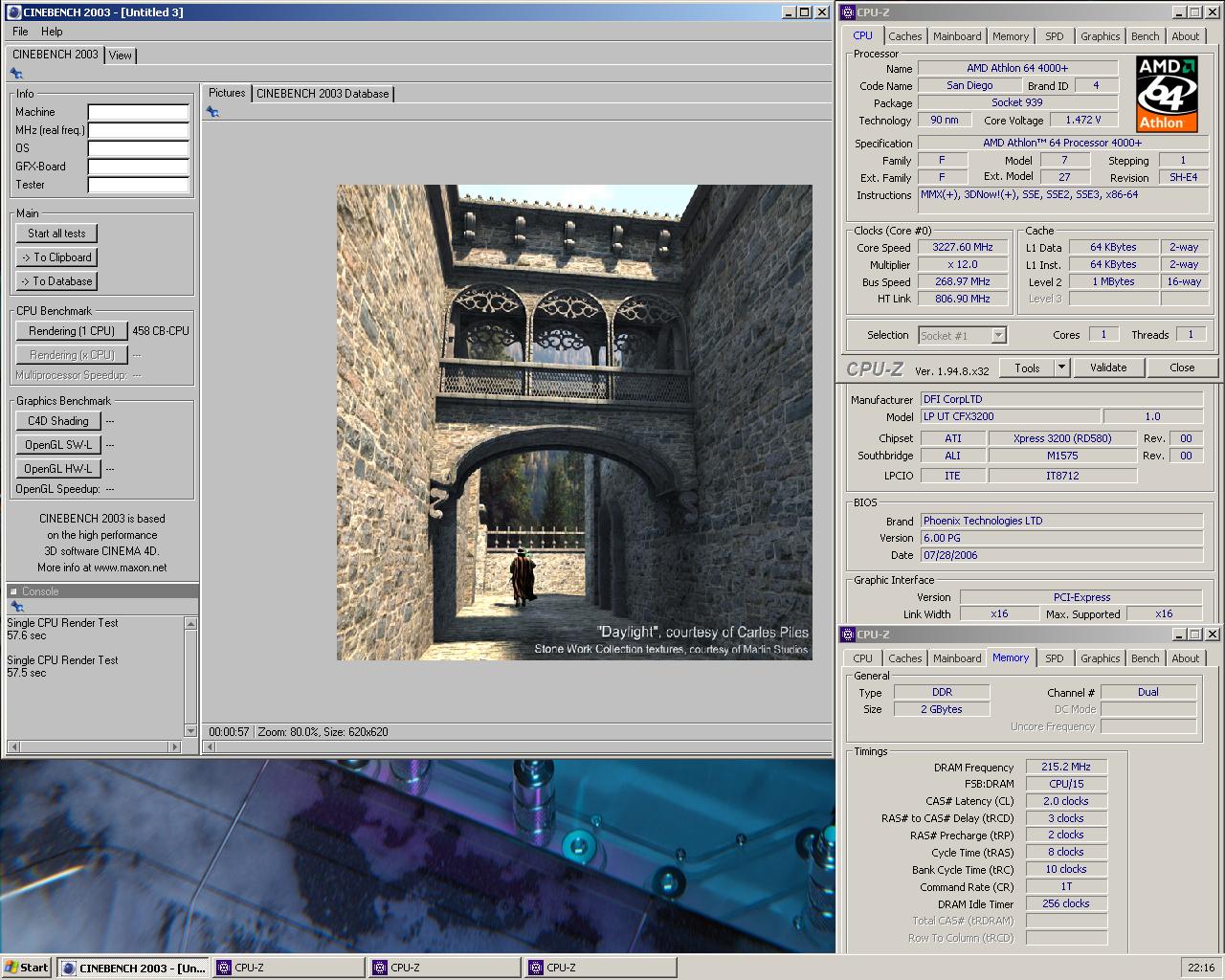
Task: Click the MHz (real freq.) input field
Action: click(x=138, y=130)
